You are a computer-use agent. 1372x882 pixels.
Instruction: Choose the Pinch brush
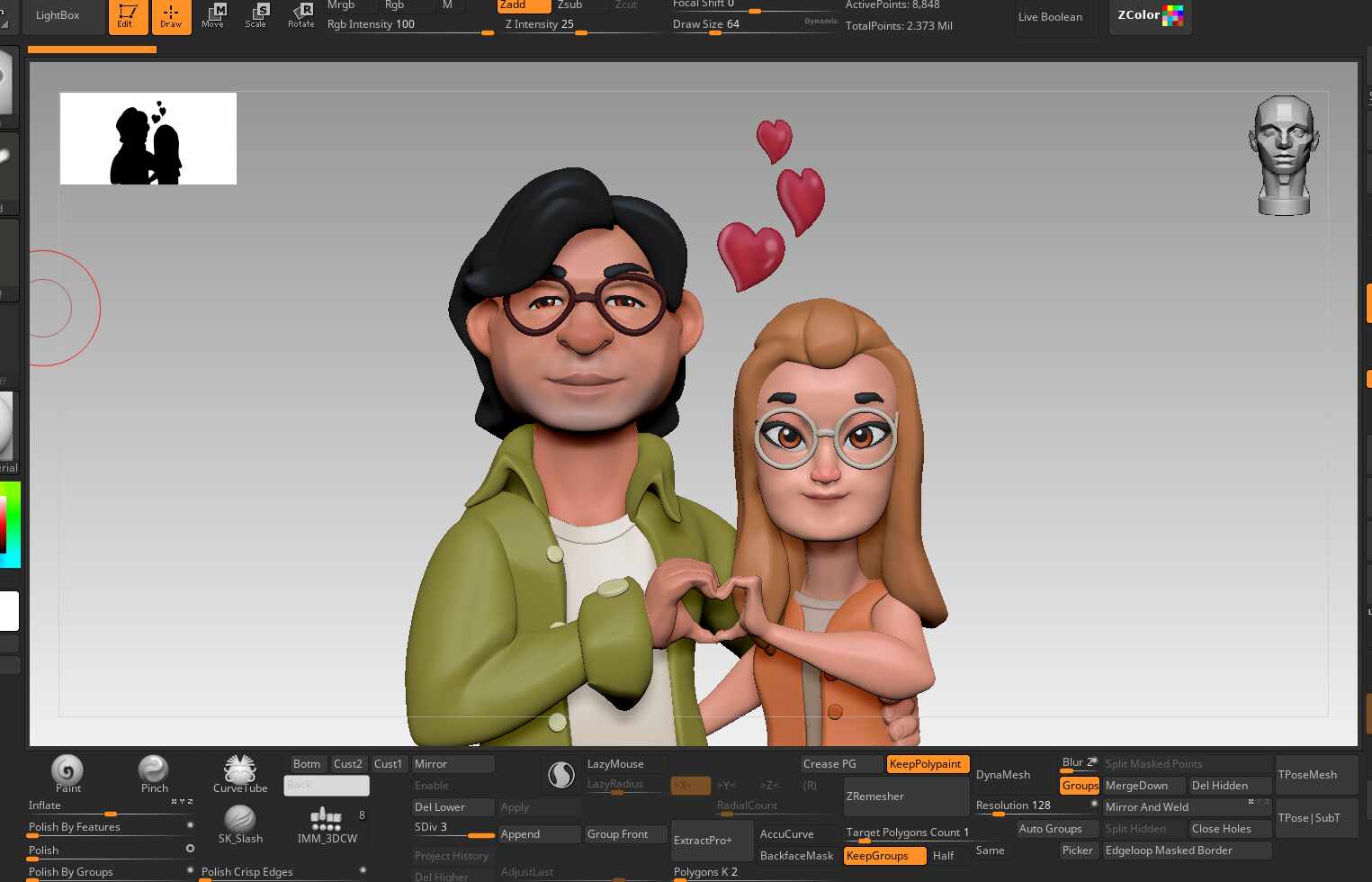(x=153, y=770)
